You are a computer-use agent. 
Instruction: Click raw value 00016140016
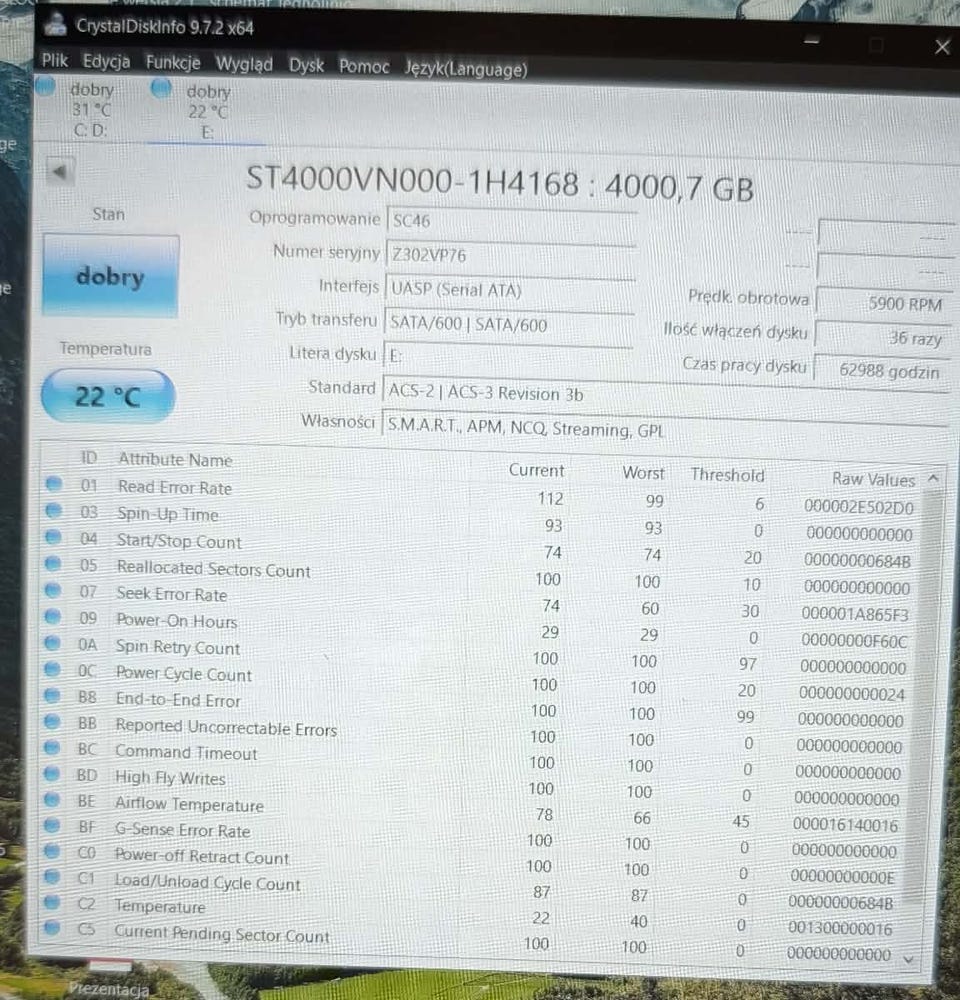click(x=845, y=825)
